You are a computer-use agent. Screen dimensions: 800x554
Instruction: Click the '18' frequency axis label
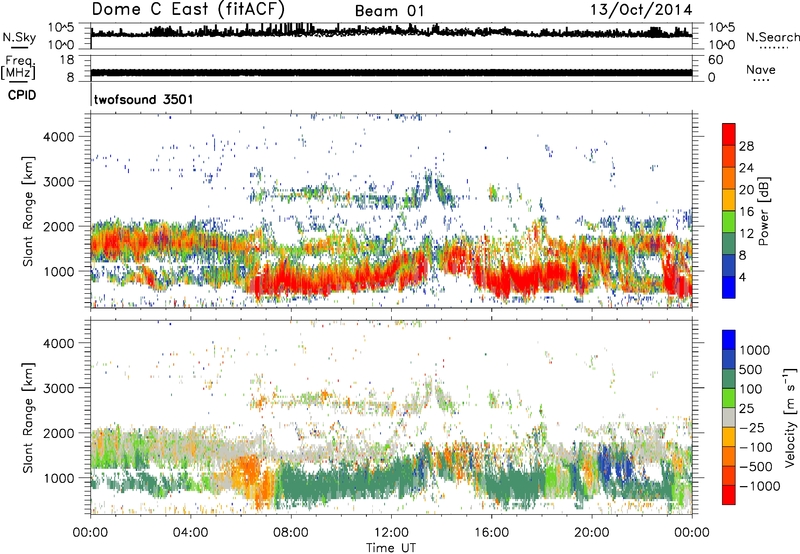[x=67, y=60]
